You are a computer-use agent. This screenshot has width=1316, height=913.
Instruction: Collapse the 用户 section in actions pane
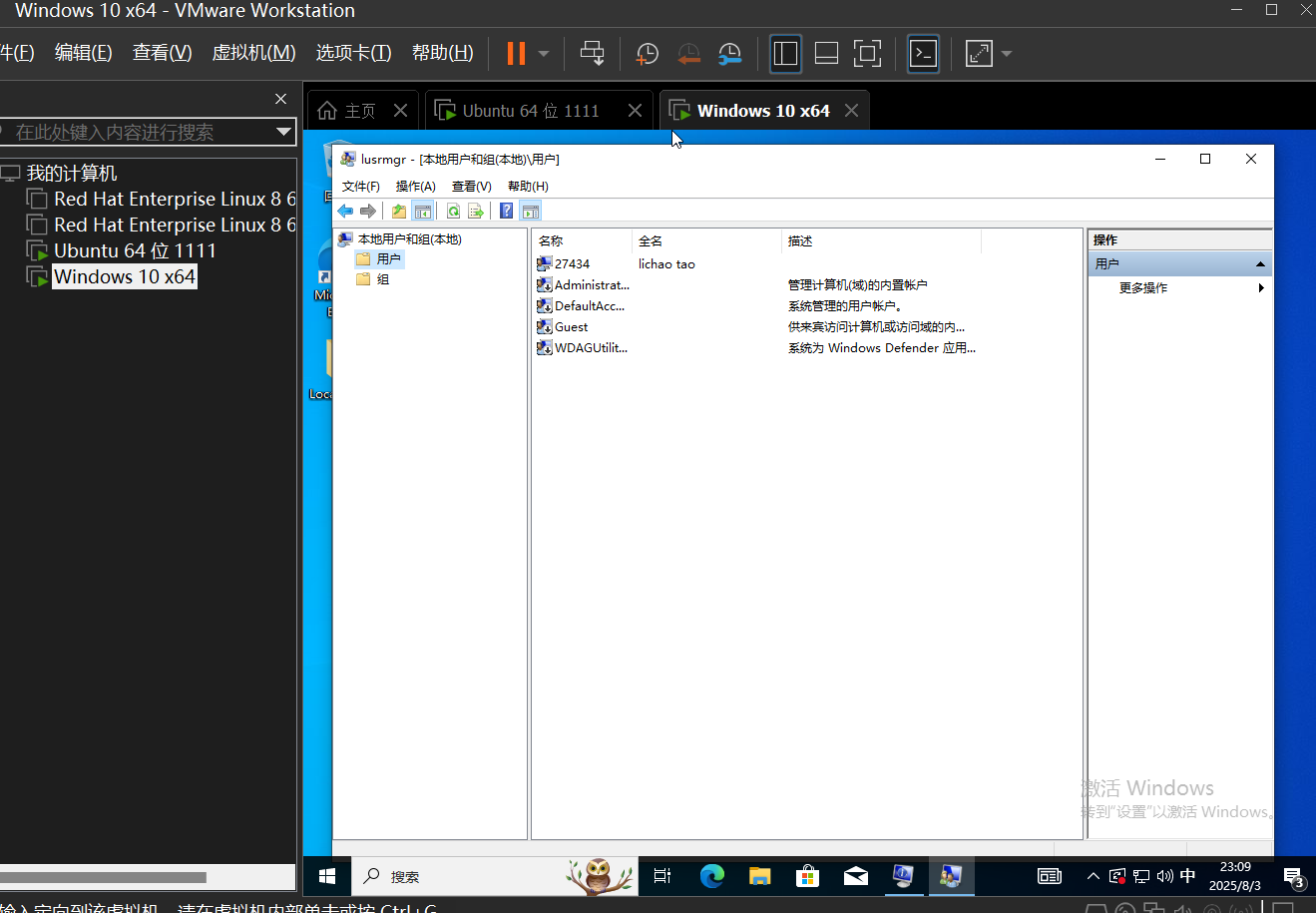click(x=1260, y=264)
